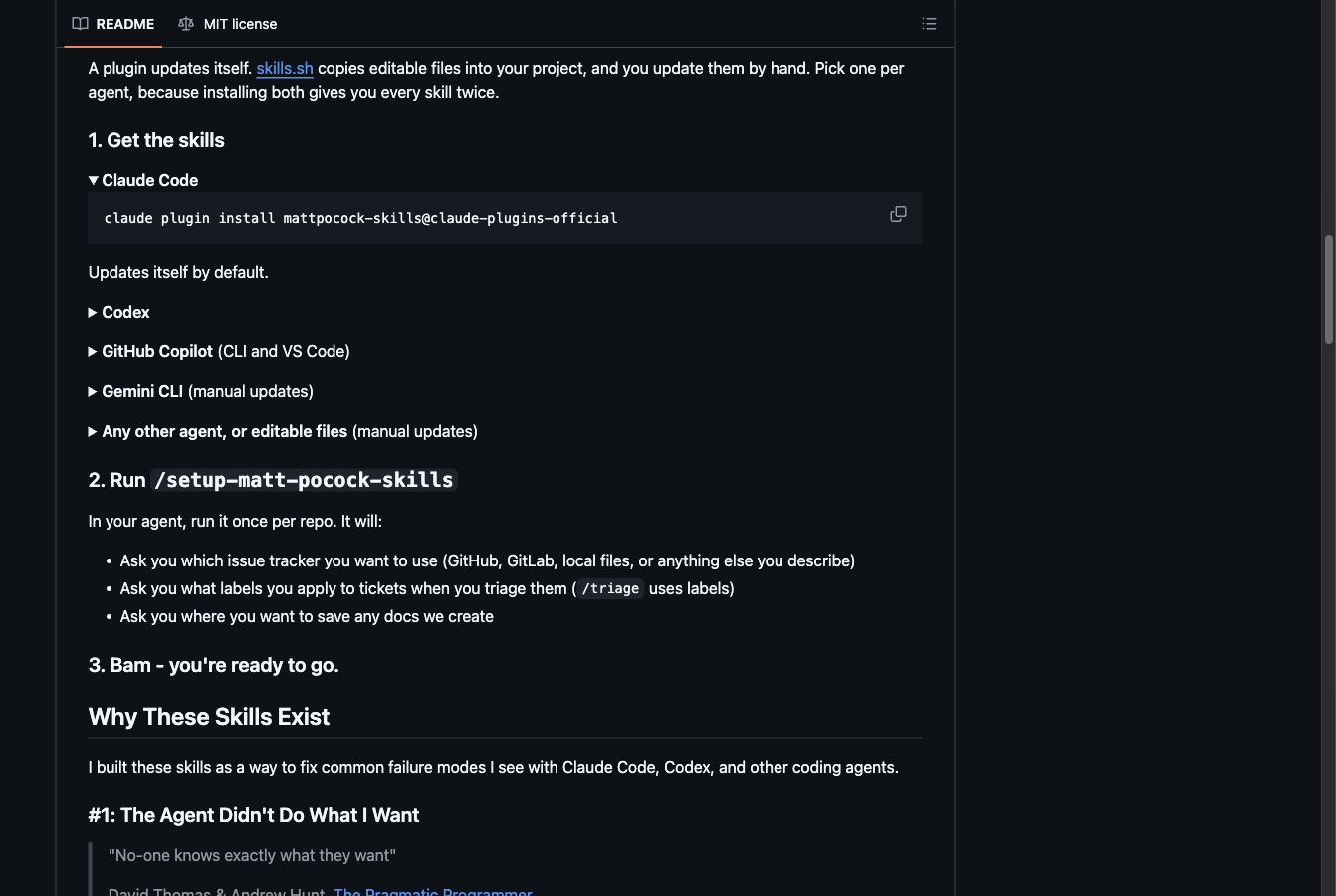Click the page vertical scrollbar thumb
This screenshot has height=896, width=1336.
pos(1328,290)
